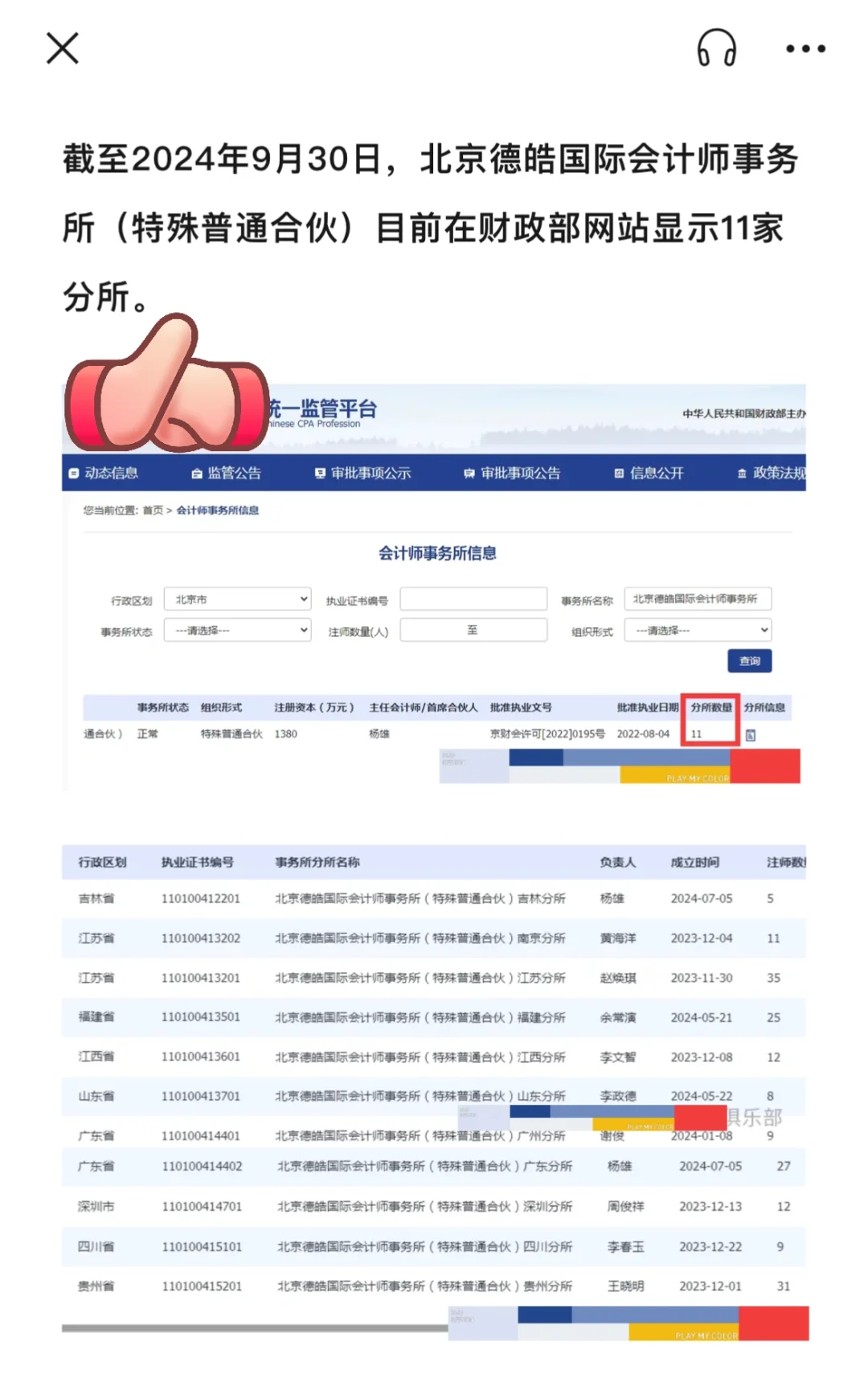This screenshot has height=1387, width=868.
Task: Click the 成立时间 column header
Action: (695, 862)
